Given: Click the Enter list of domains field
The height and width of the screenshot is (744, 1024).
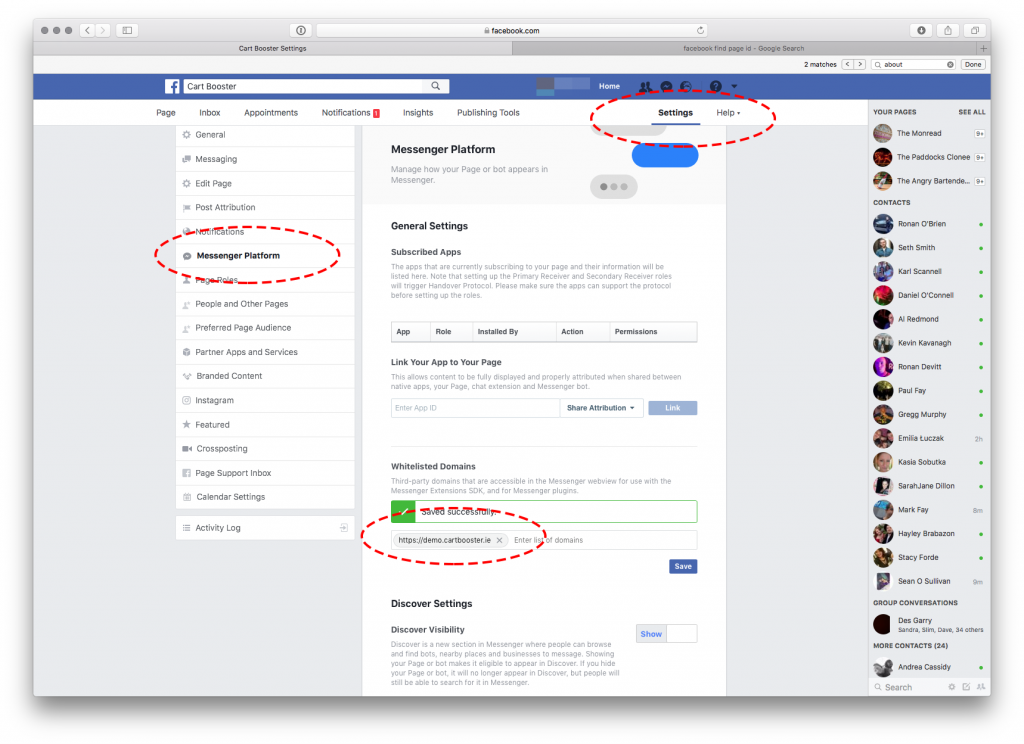Looking at the screenshot, I should coord(602,540).
